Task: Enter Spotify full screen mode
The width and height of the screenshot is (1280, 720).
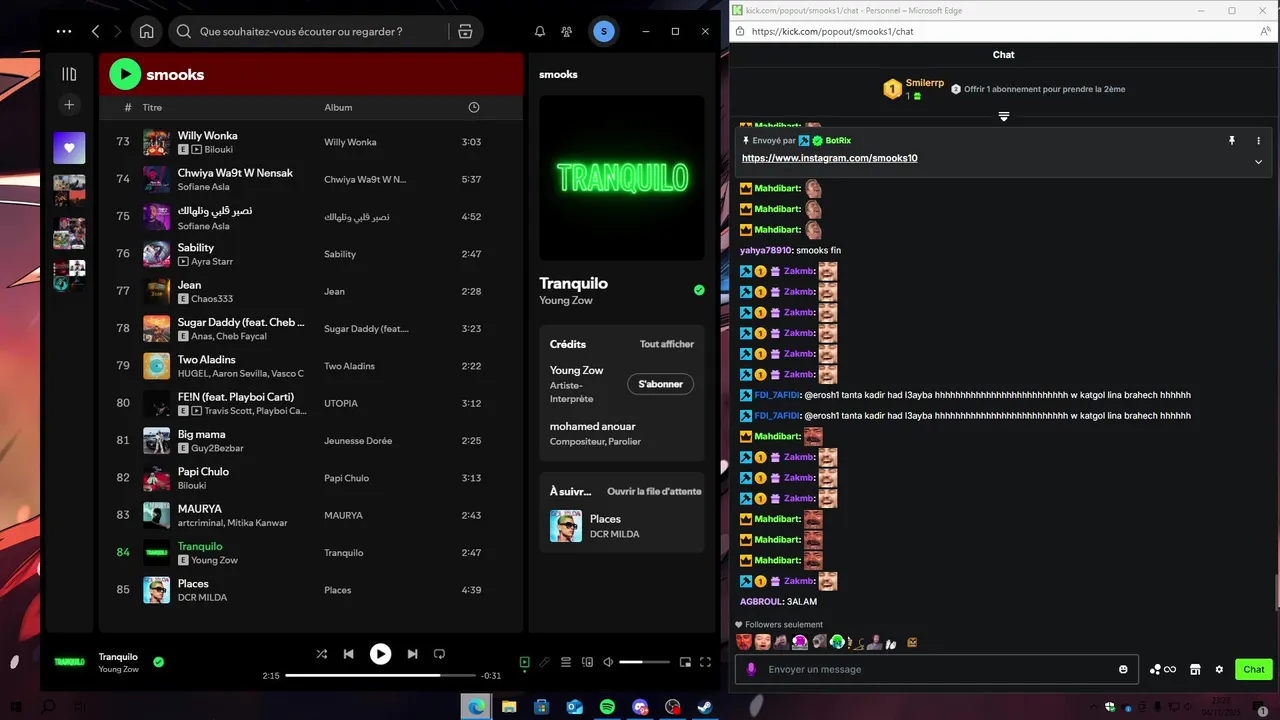Action: (x=705, y=662)
